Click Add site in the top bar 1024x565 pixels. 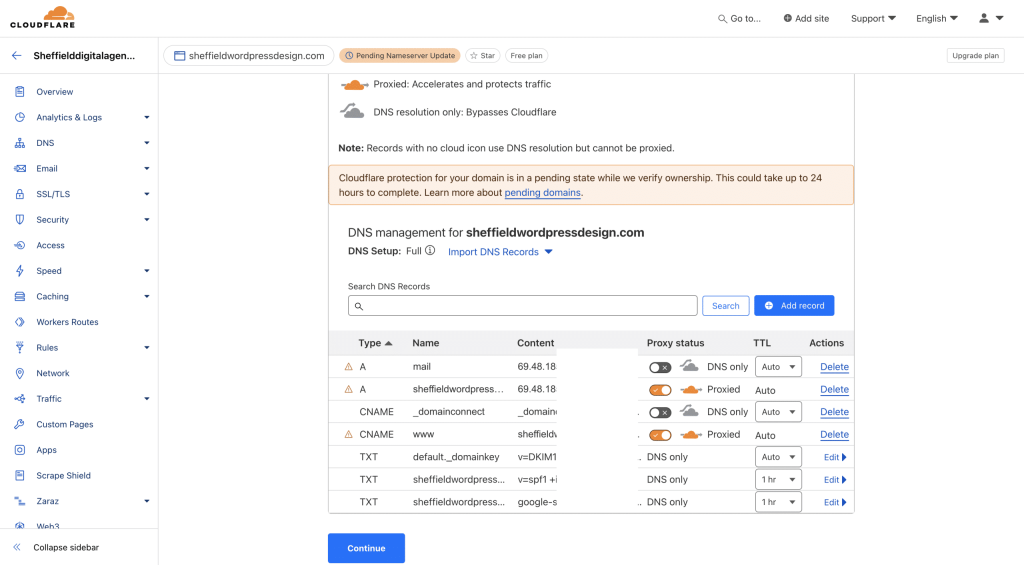[806, 18]
